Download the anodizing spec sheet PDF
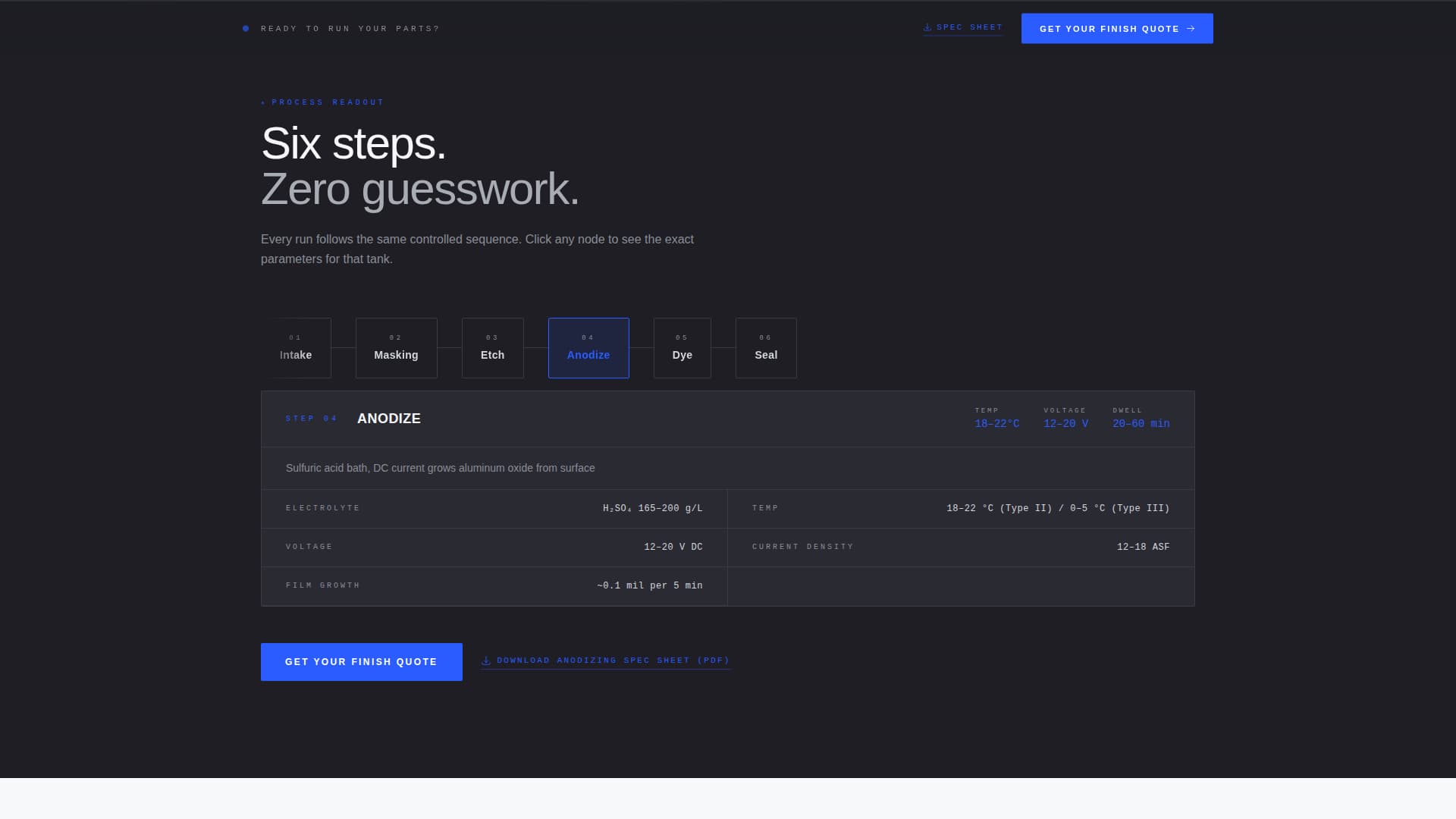1456x819 pixels. pos(611,661)
